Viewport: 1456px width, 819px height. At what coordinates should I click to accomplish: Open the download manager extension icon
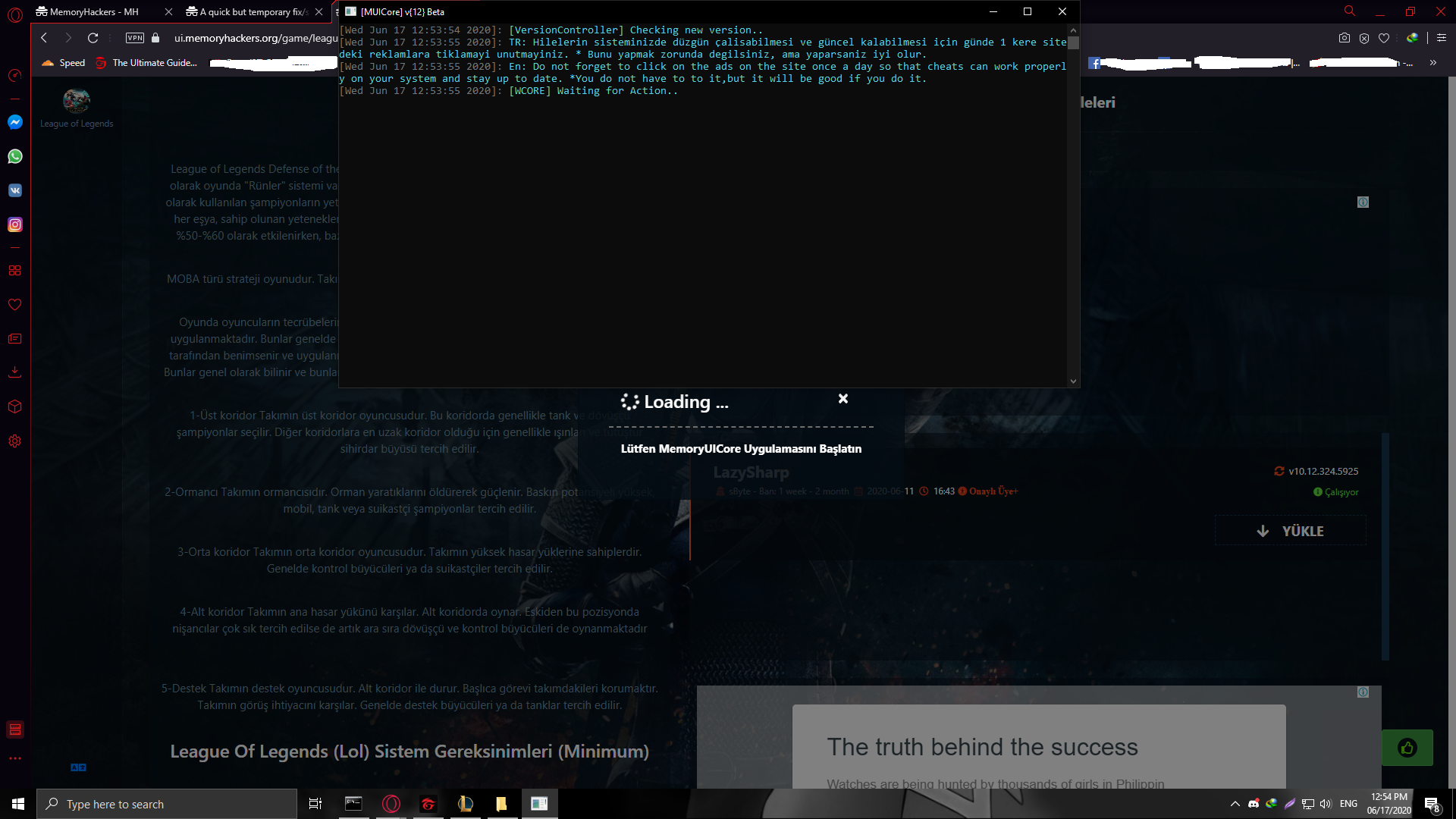pos(1412,38)
